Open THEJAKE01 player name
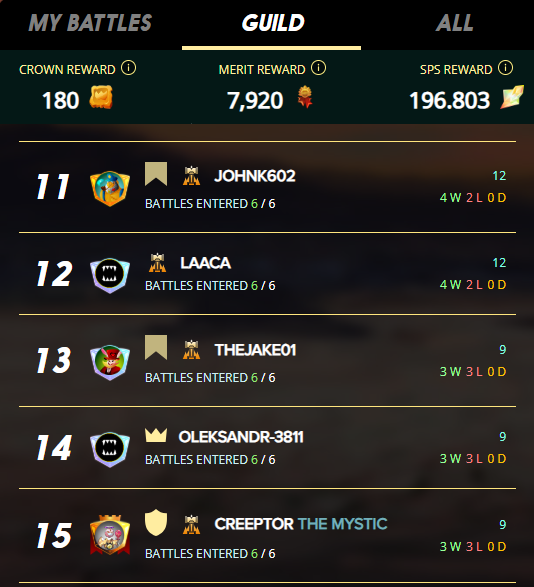This screenshot has height=587, width=534. tap(255, 350)
